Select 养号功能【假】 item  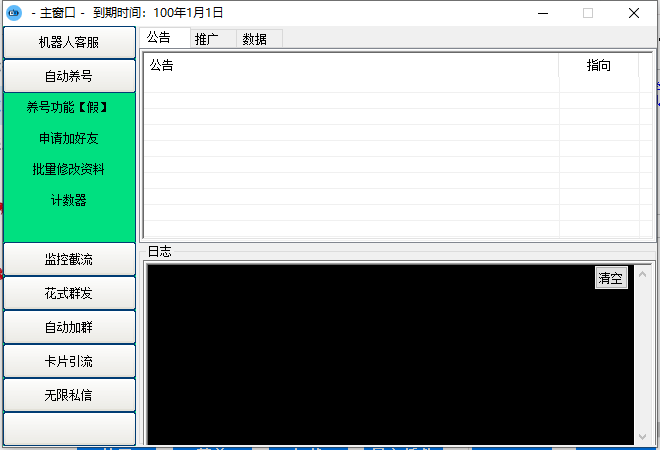[x=68, y=107]
